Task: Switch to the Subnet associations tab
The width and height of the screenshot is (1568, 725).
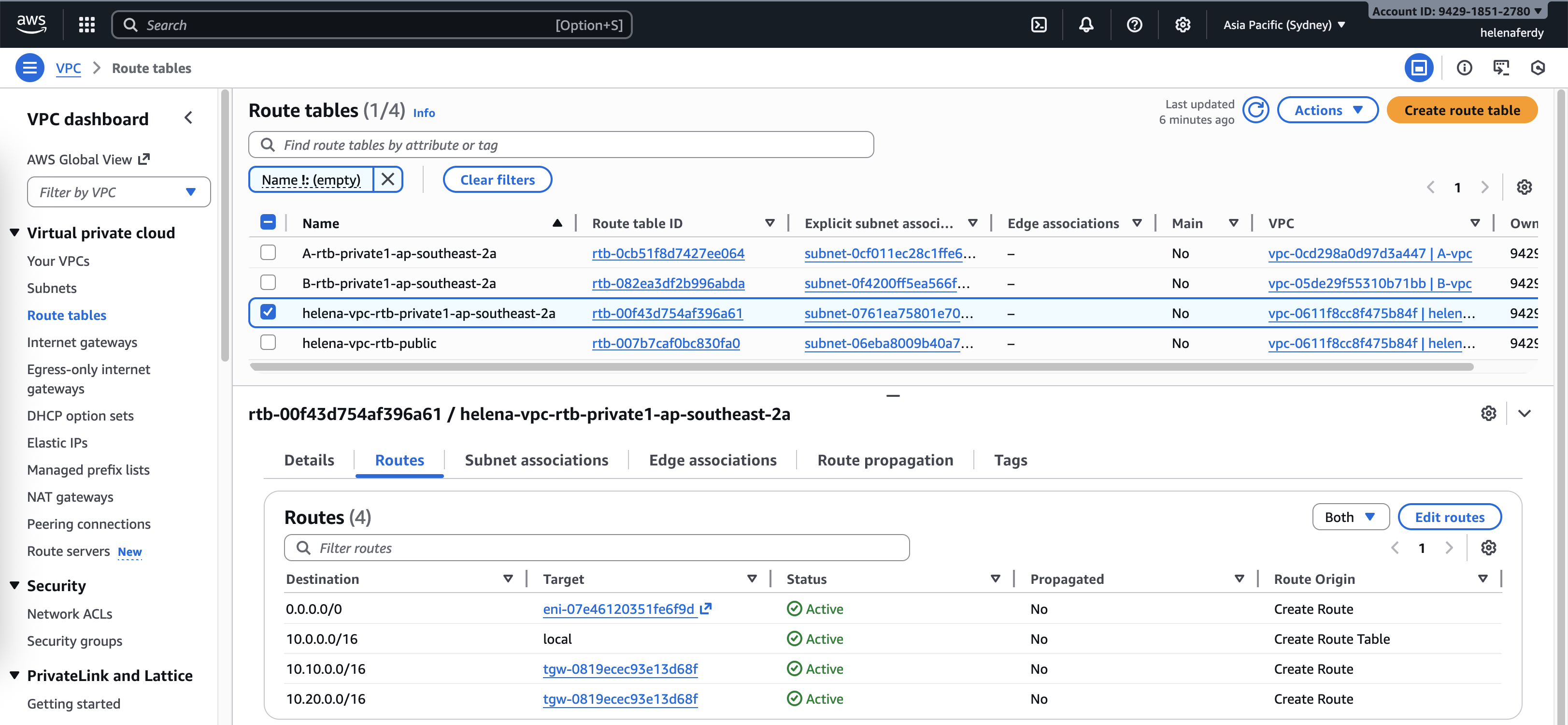Action: point(536,460)
